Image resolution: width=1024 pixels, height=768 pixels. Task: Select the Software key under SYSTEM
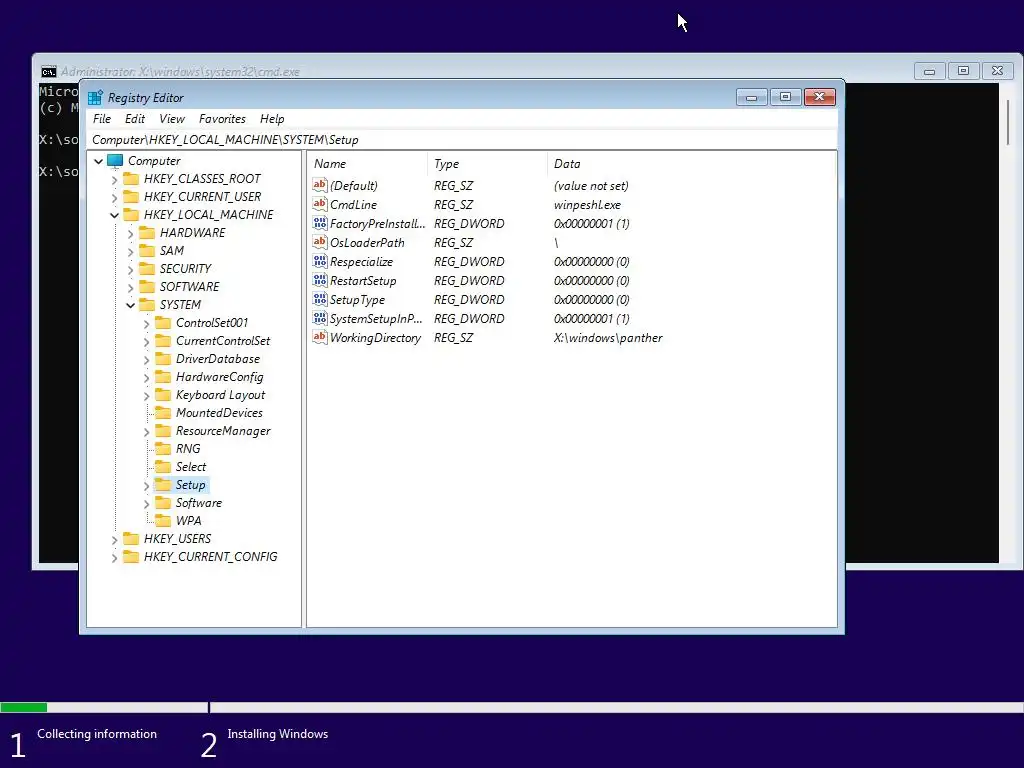pos(199,503)
